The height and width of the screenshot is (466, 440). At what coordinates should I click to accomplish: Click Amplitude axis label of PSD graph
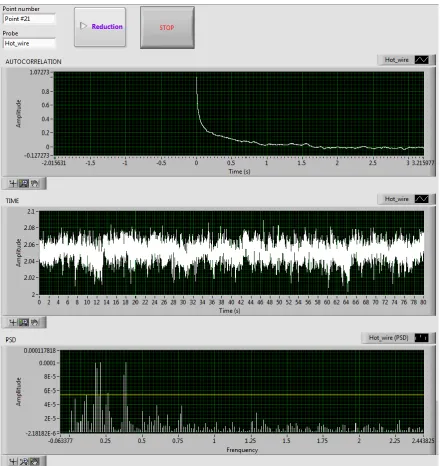(19, 392)
